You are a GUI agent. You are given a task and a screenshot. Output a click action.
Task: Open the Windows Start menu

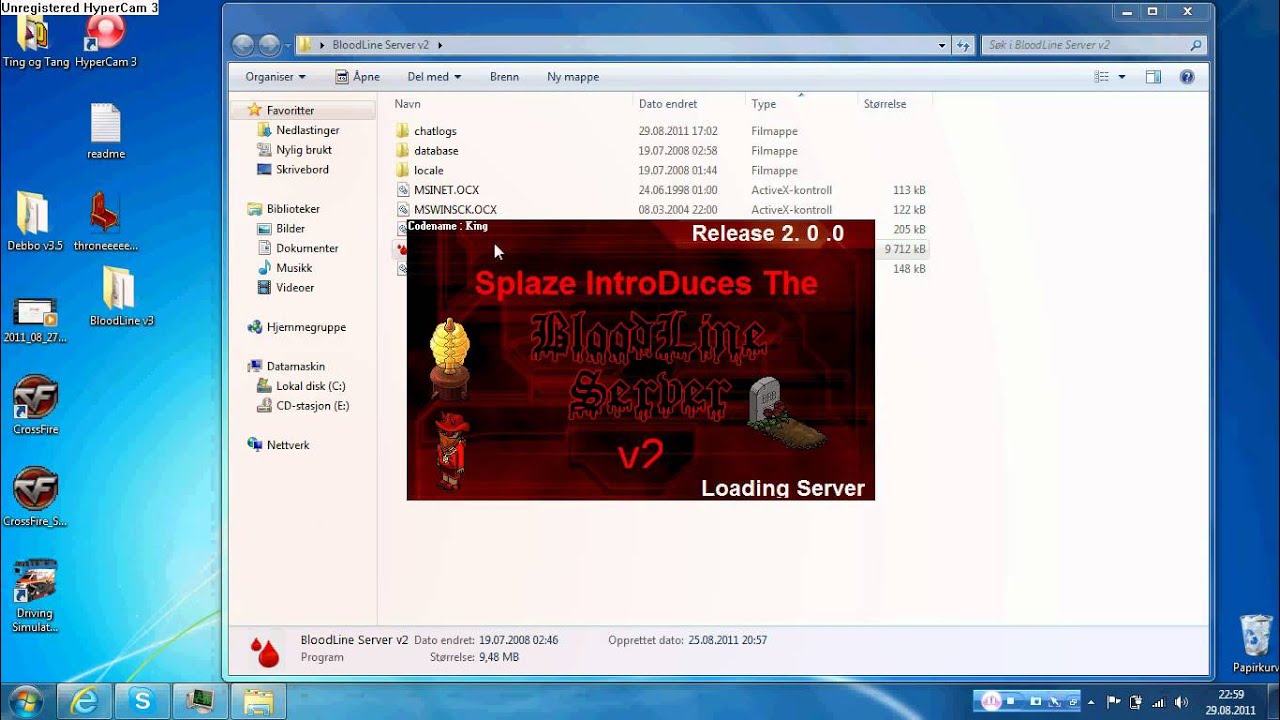click(25, 701)
